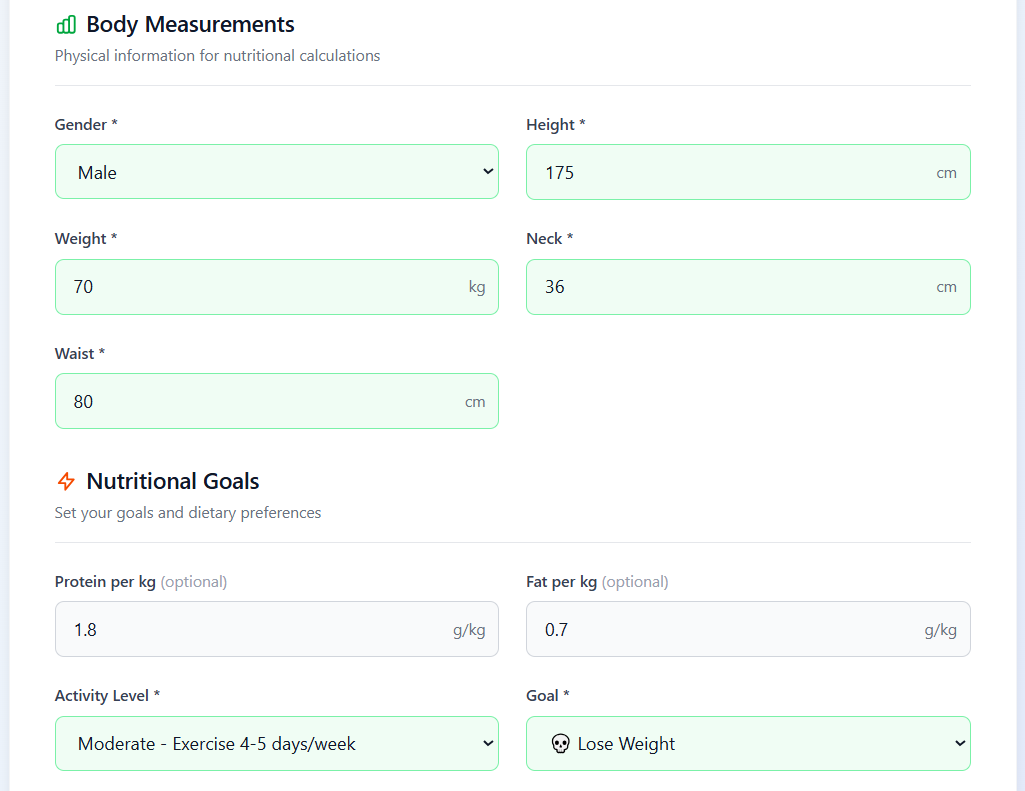
Task: Click the "Gender *" field label
Action: (x=86, y=125)
